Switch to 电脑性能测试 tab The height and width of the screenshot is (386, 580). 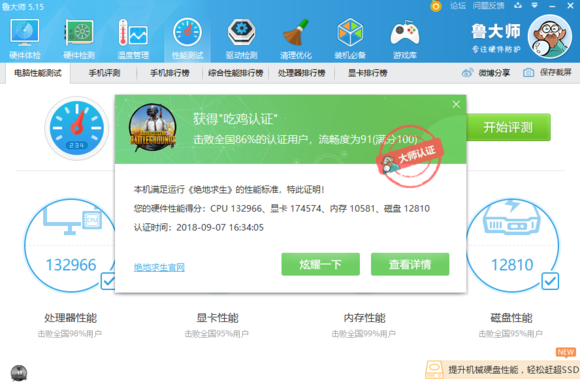coord(38,73)
